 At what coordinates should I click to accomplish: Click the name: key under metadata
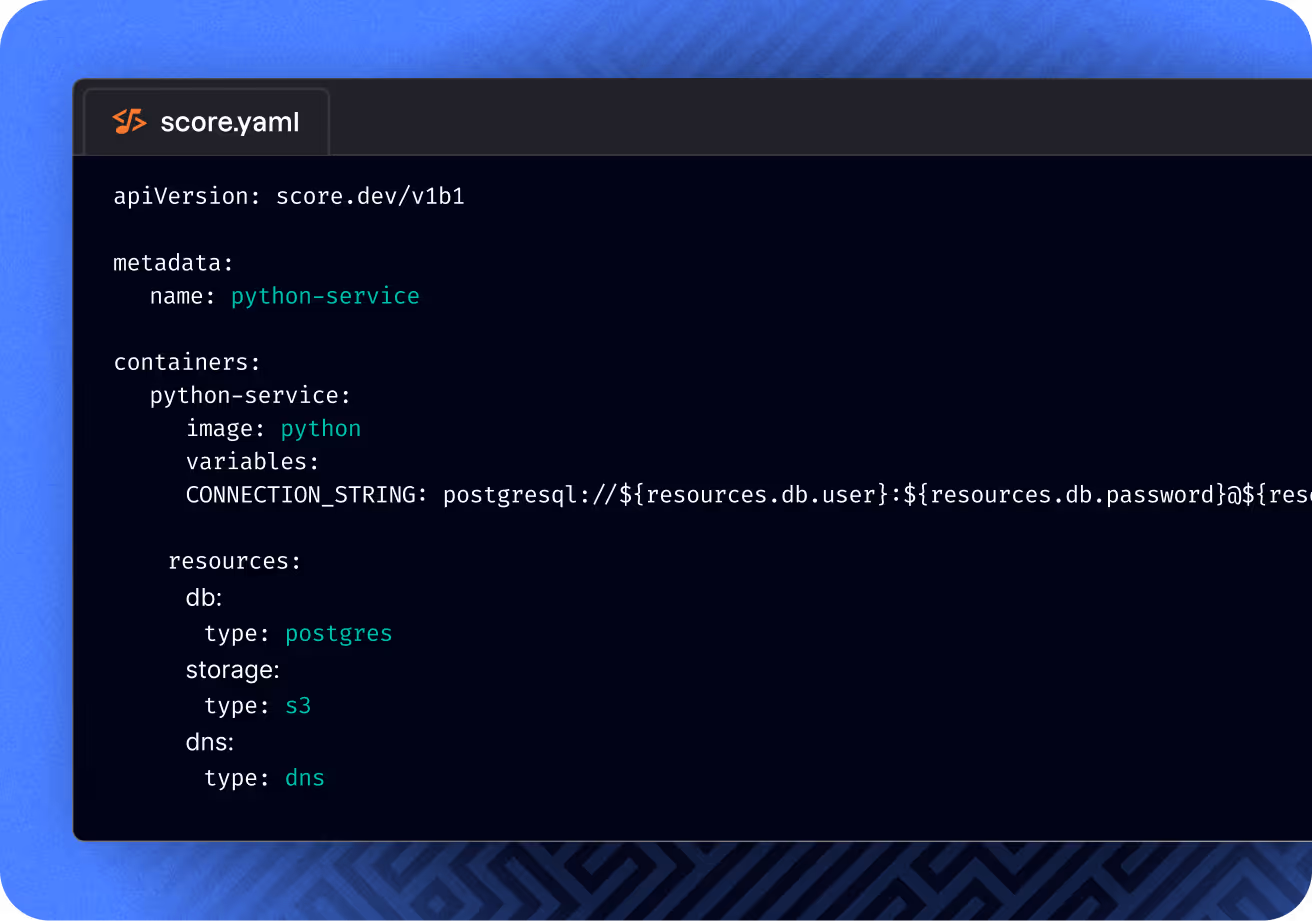coord(183,296)
